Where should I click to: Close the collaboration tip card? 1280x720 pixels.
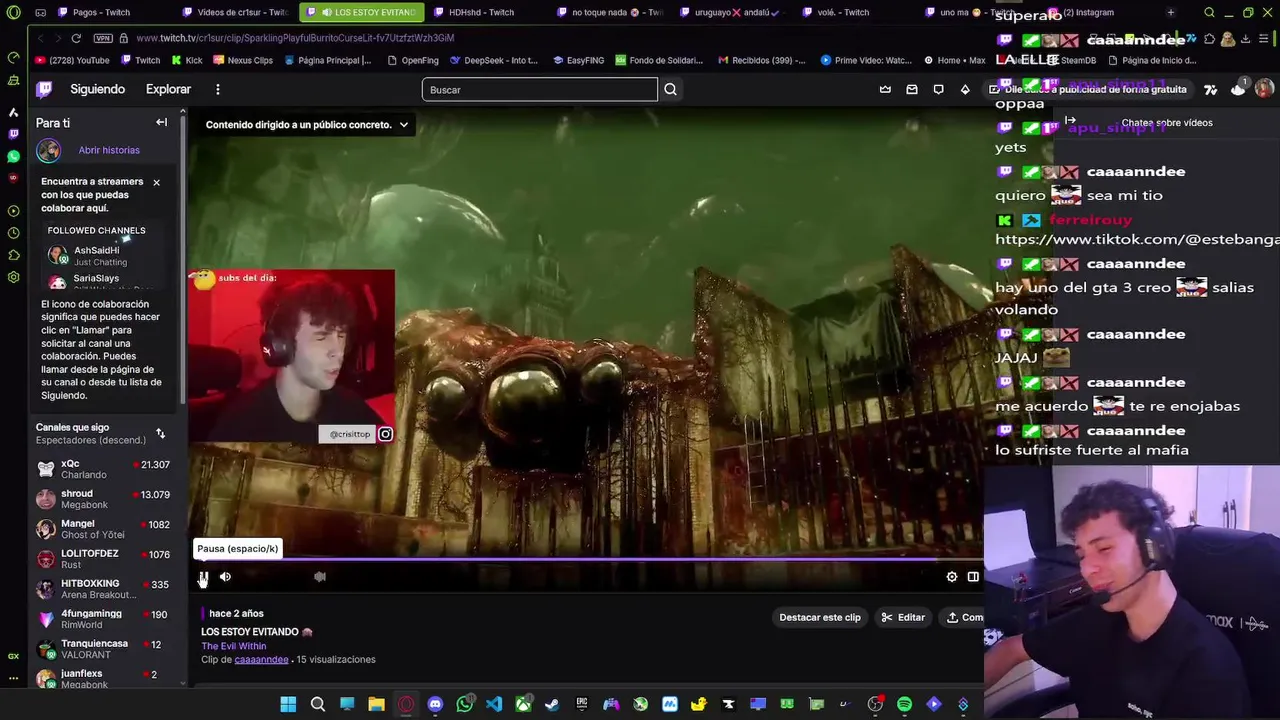coord(156,182)
